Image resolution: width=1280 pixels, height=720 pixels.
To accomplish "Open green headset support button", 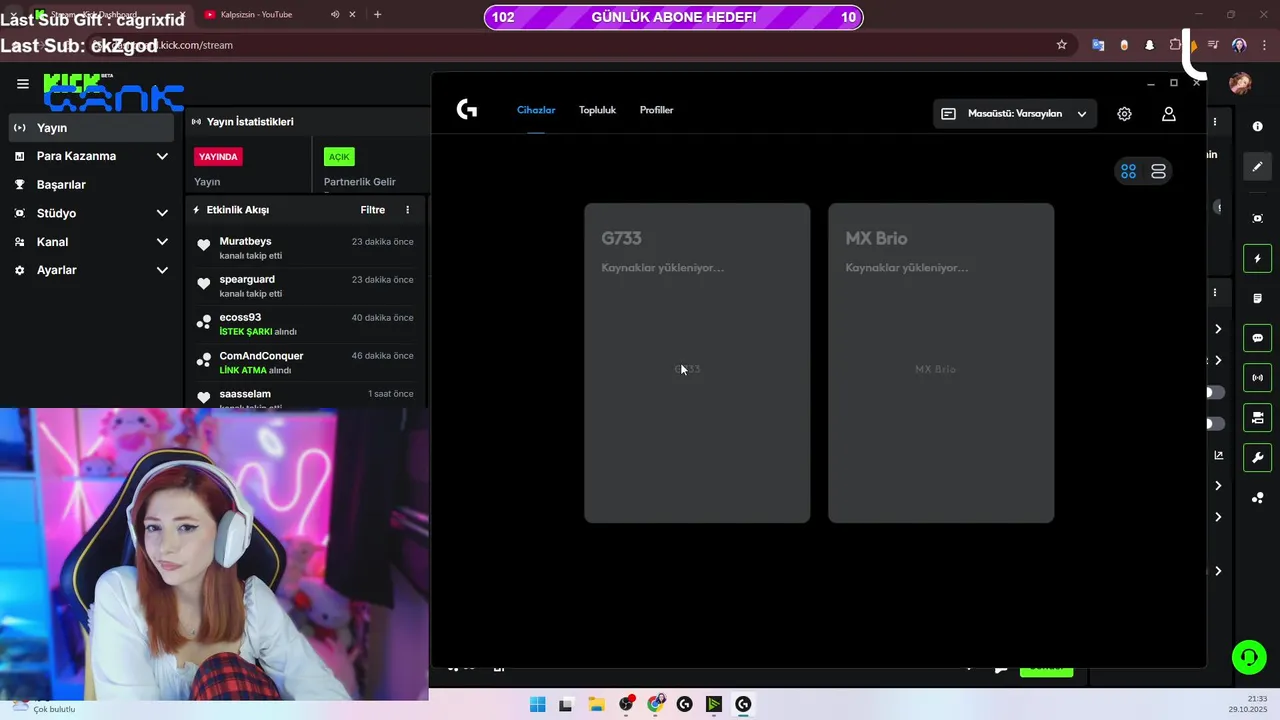I will click(1248, 657).
